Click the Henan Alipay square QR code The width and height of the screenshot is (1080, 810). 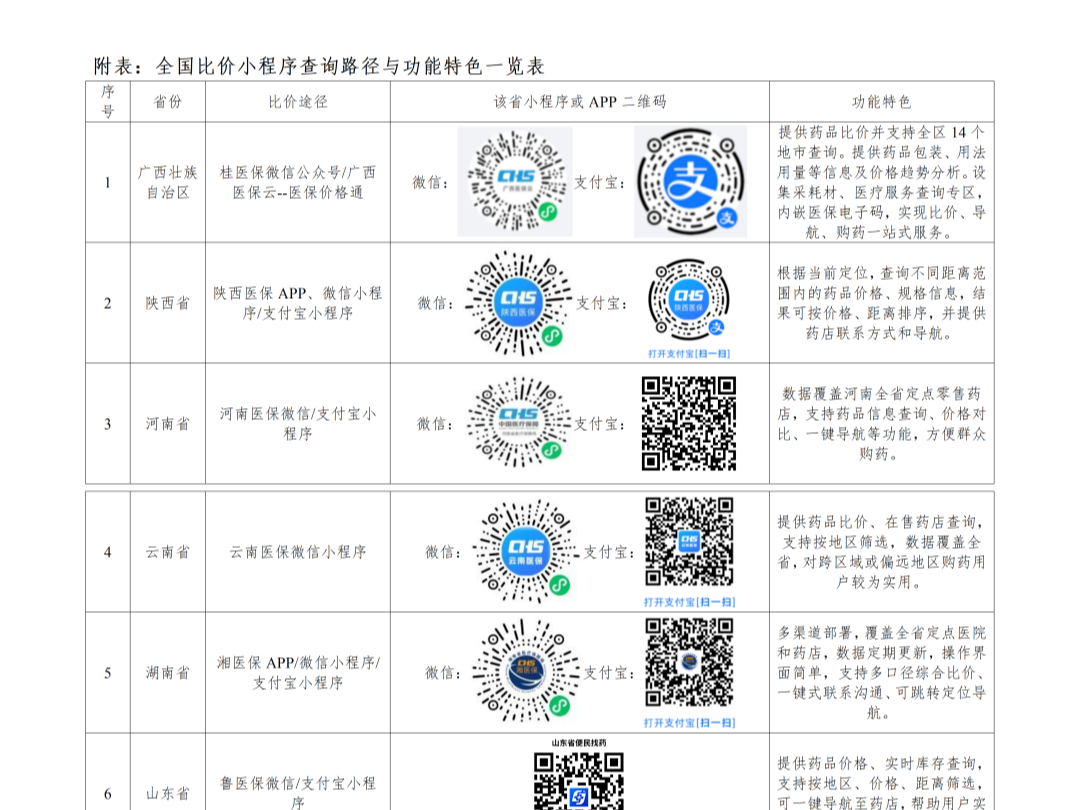689,424
